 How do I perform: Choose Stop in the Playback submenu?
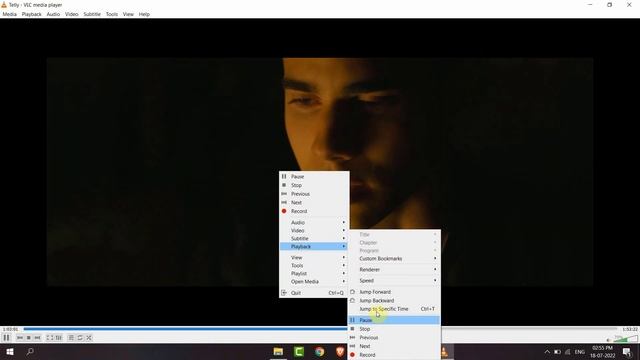[x=394, y=329]
